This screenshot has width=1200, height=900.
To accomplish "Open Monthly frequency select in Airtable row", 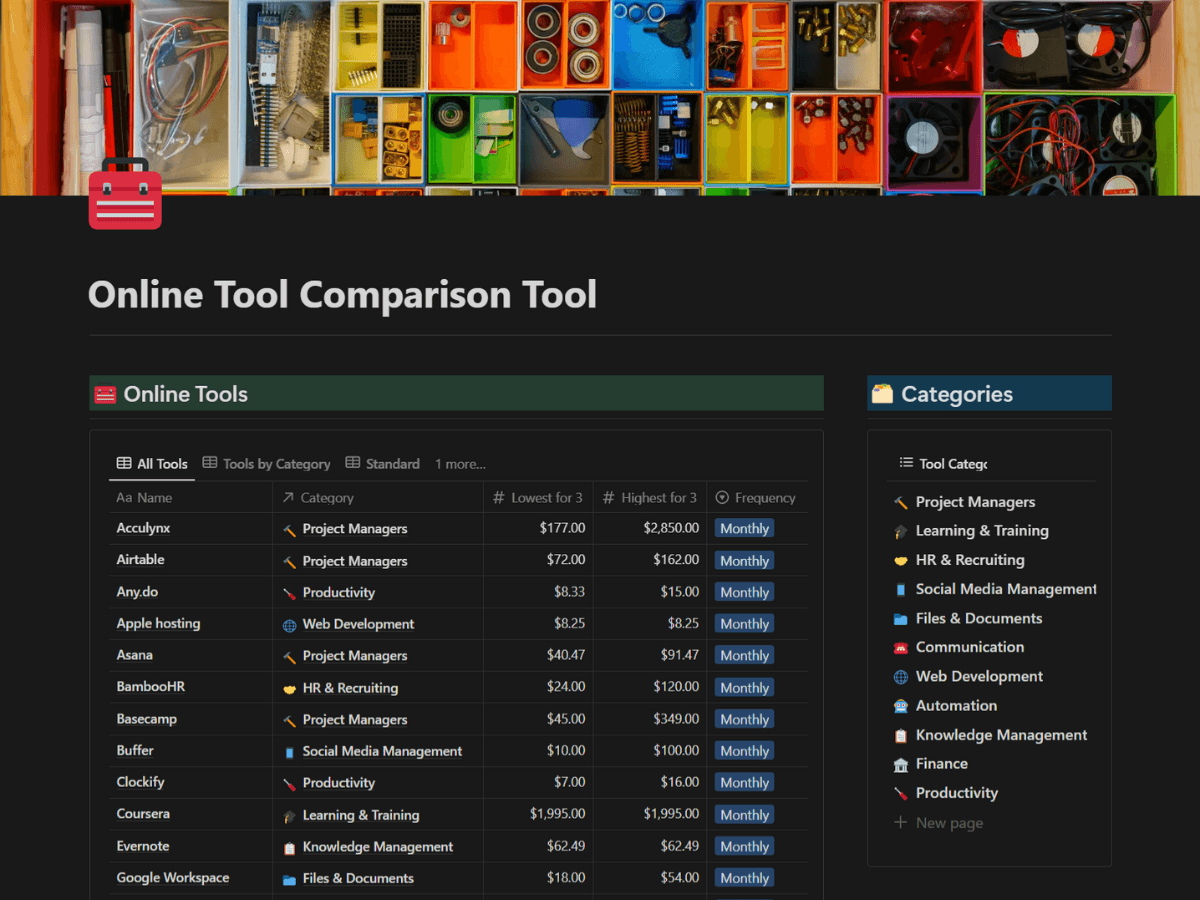I will [x=744, y=560].
